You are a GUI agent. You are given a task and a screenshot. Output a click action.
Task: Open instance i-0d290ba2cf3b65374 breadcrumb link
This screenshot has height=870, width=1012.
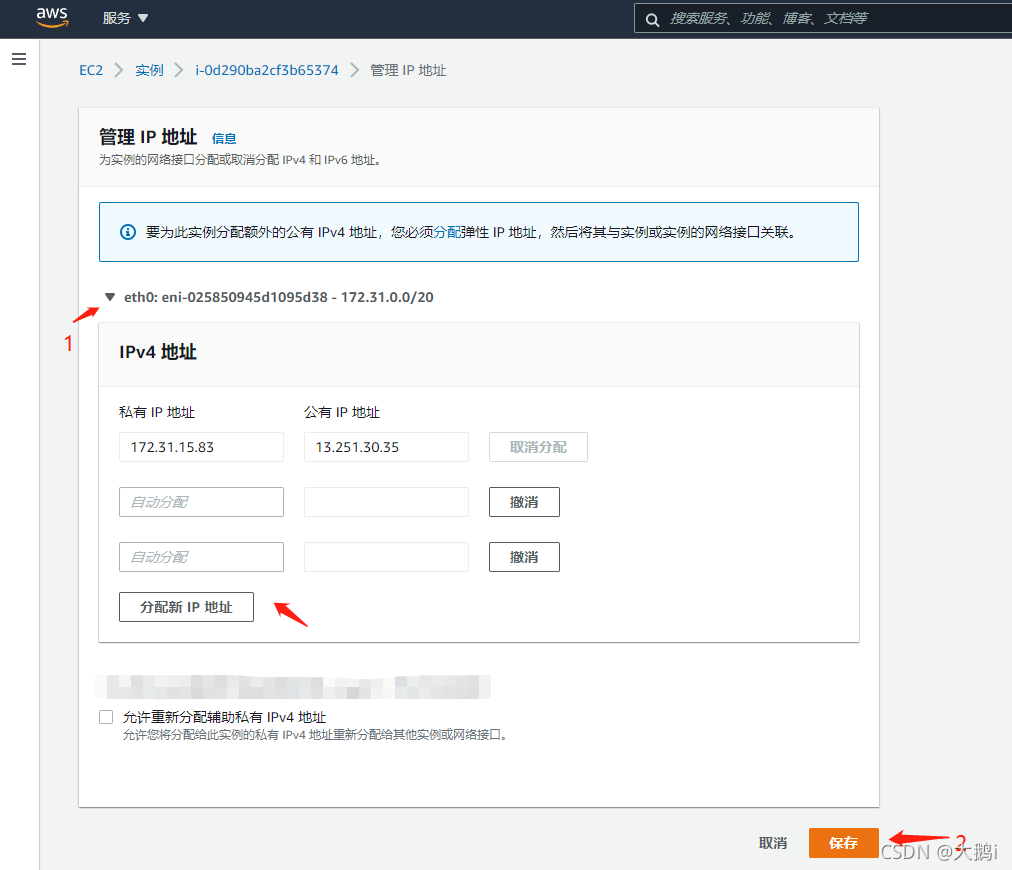click(x=267, y=70)
